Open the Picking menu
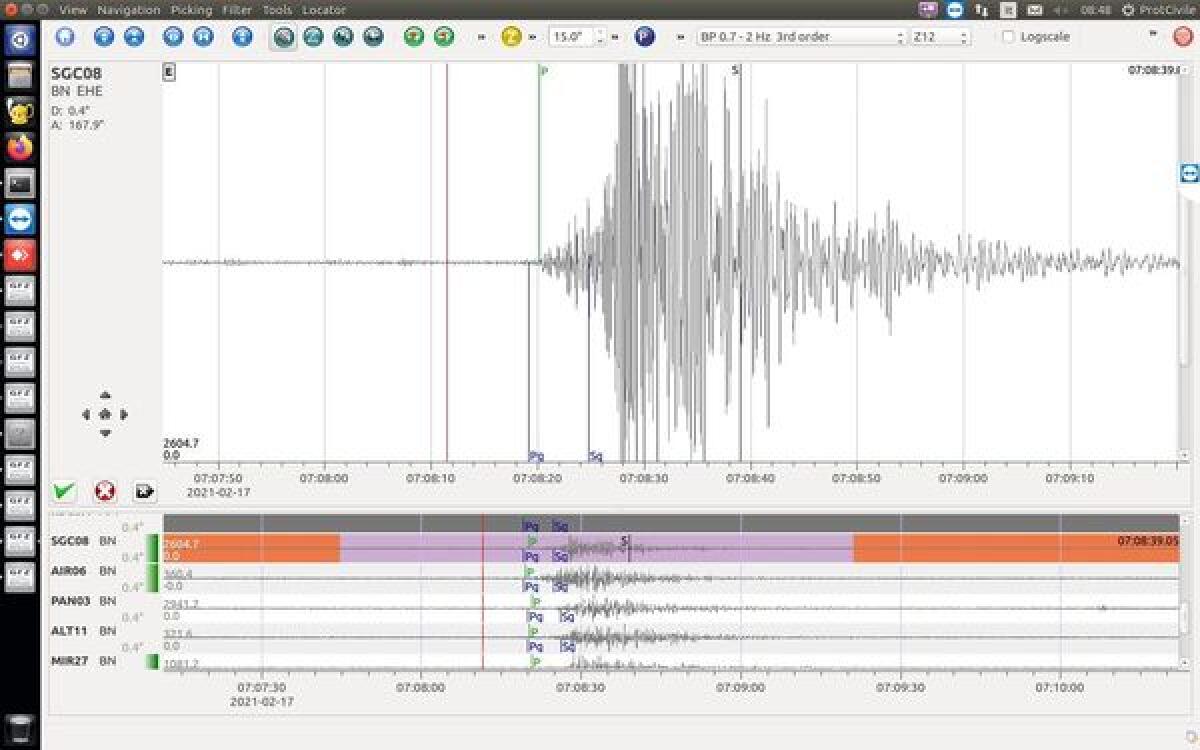1200x750 pixels. [191, 10]
